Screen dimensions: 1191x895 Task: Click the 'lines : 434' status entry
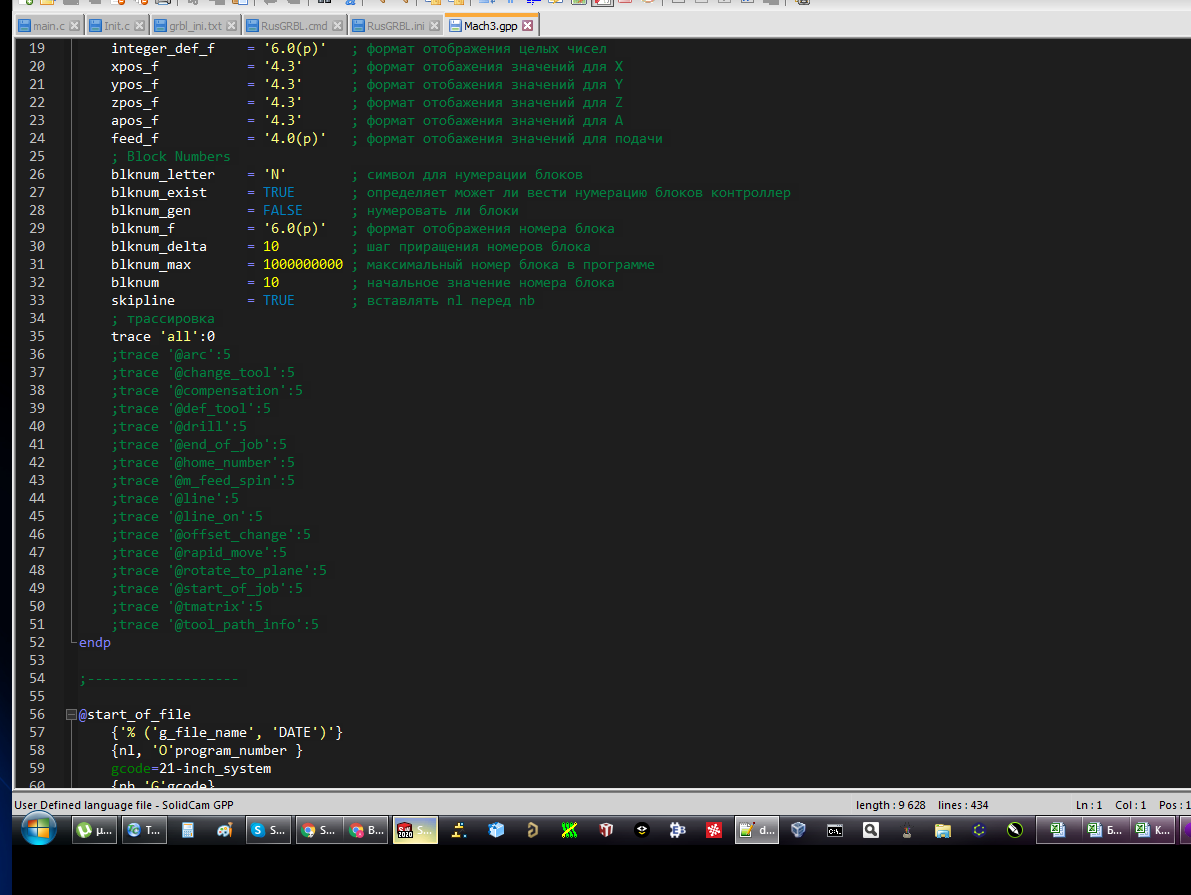[963, 805]
